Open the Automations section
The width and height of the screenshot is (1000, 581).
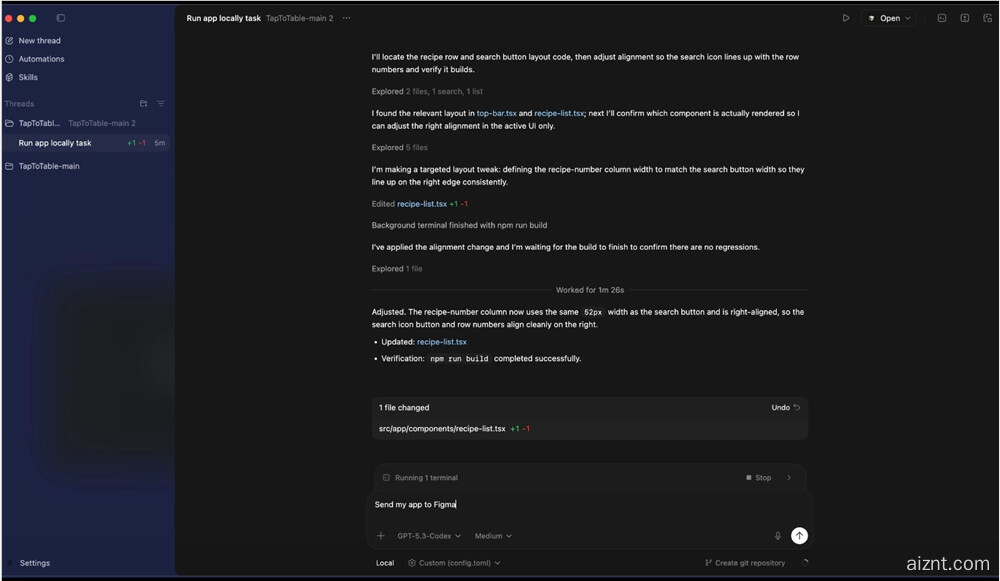[x=41, y=59]
